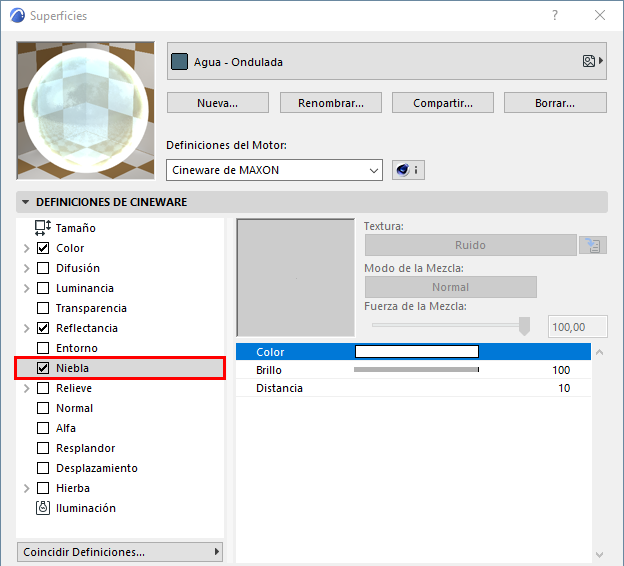The height and width of the screenshot is (566, 624).
Task: Open the Cineware de MAXON engine dropdown
Action: pyautogui.click(x=274, y=170)
